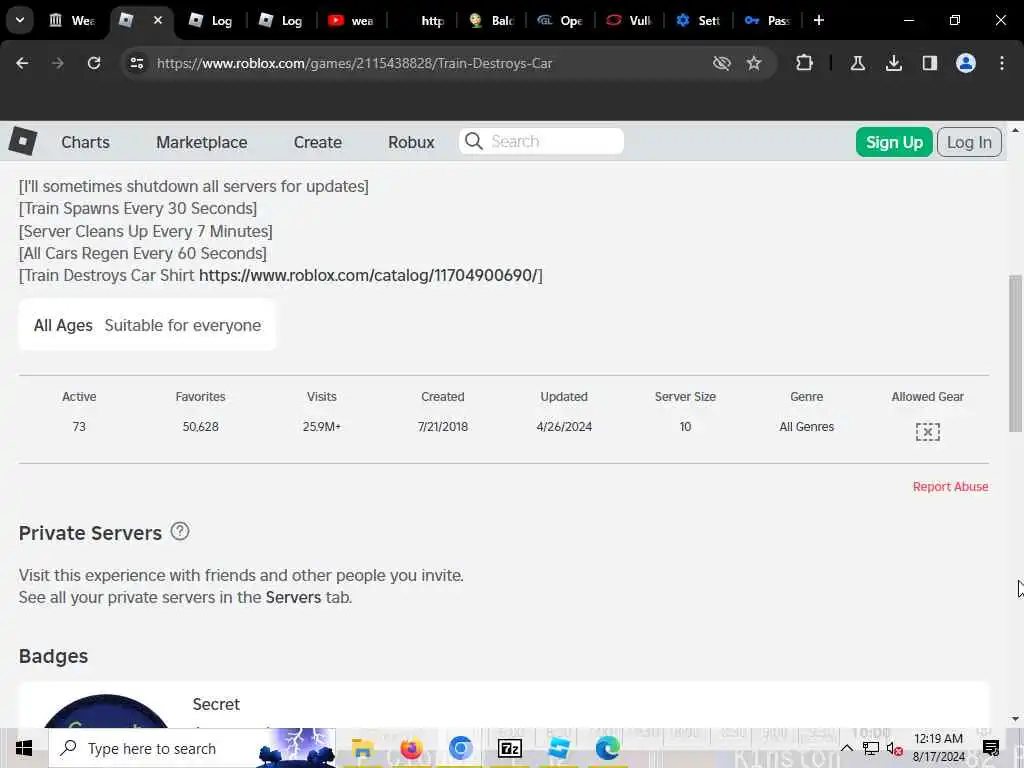Click the green Sign Up button

point(894,142)
